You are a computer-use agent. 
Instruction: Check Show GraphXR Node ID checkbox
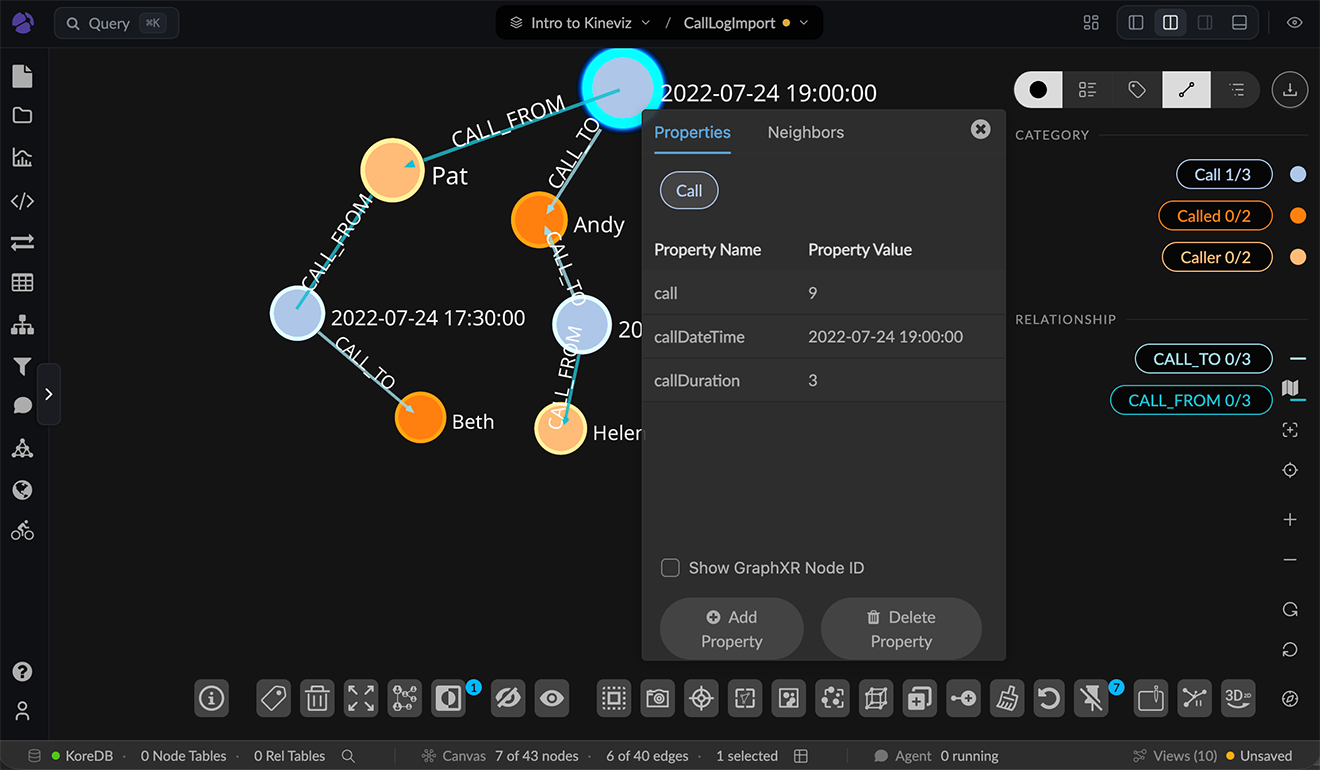(x=671, y=568)
